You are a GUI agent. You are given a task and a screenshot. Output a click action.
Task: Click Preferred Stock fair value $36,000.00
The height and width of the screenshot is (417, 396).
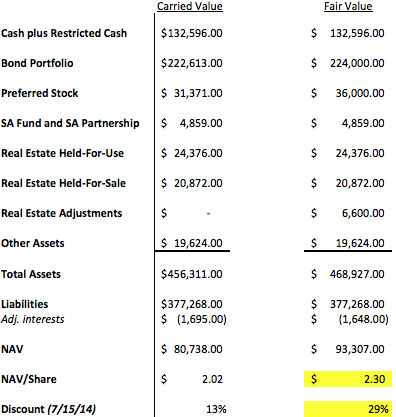pyautogui.click(x=348, y=93)
